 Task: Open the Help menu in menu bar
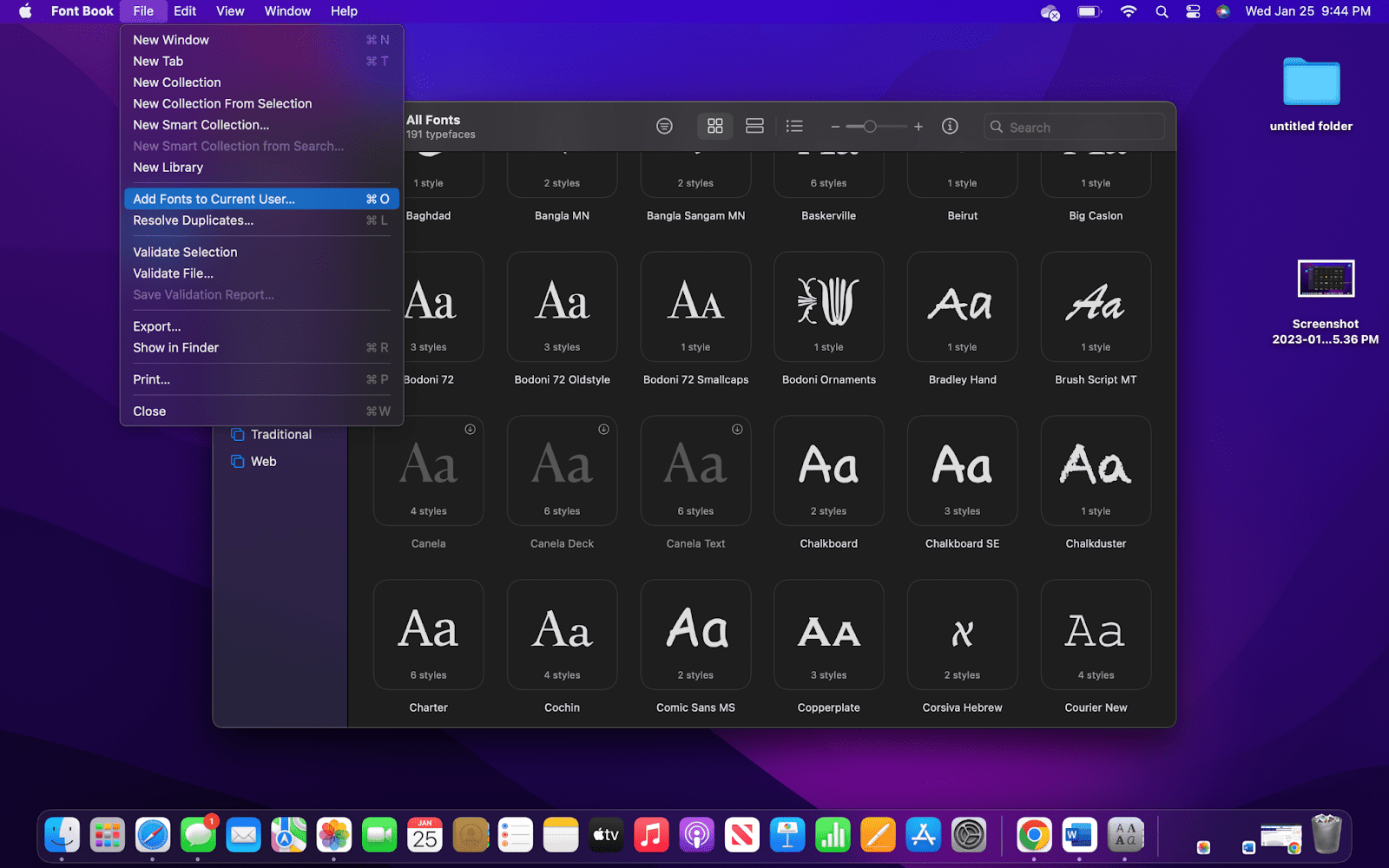[x=344, y=11]
